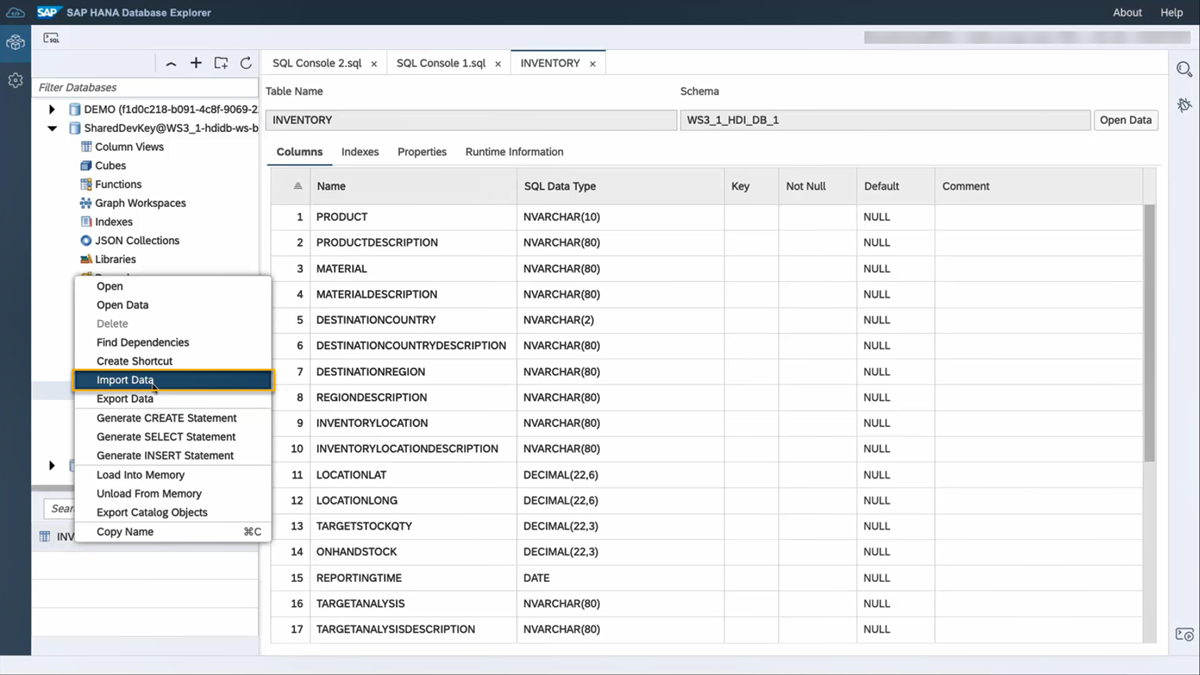Close the INVENTORY tab
The height and width of the screenshot is (675, 1200).
click(592, 64)
